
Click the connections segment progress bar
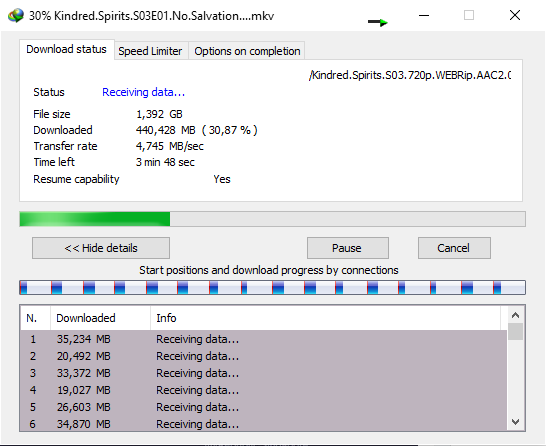pos(272,288)
